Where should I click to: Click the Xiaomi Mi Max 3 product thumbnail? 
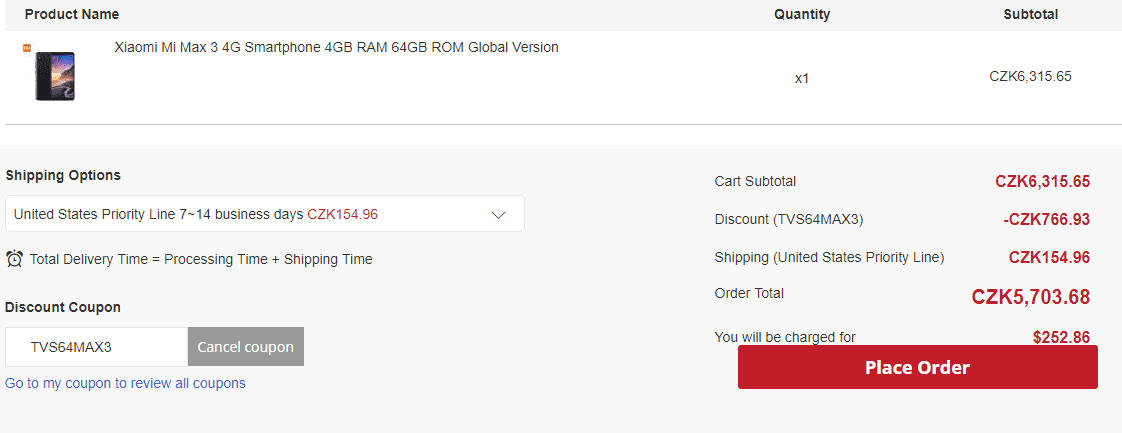(55, 76)
